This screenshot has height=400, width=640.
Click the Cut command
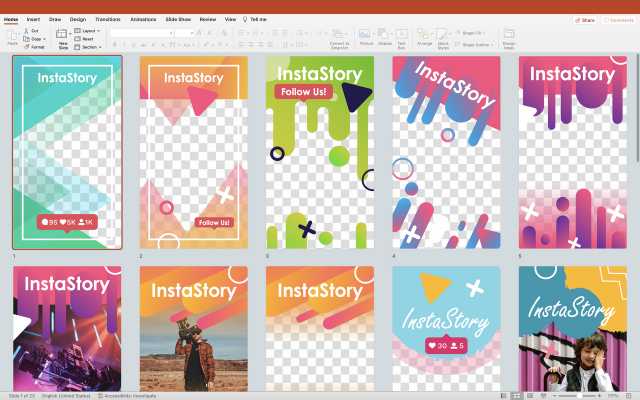click(34, 31)
